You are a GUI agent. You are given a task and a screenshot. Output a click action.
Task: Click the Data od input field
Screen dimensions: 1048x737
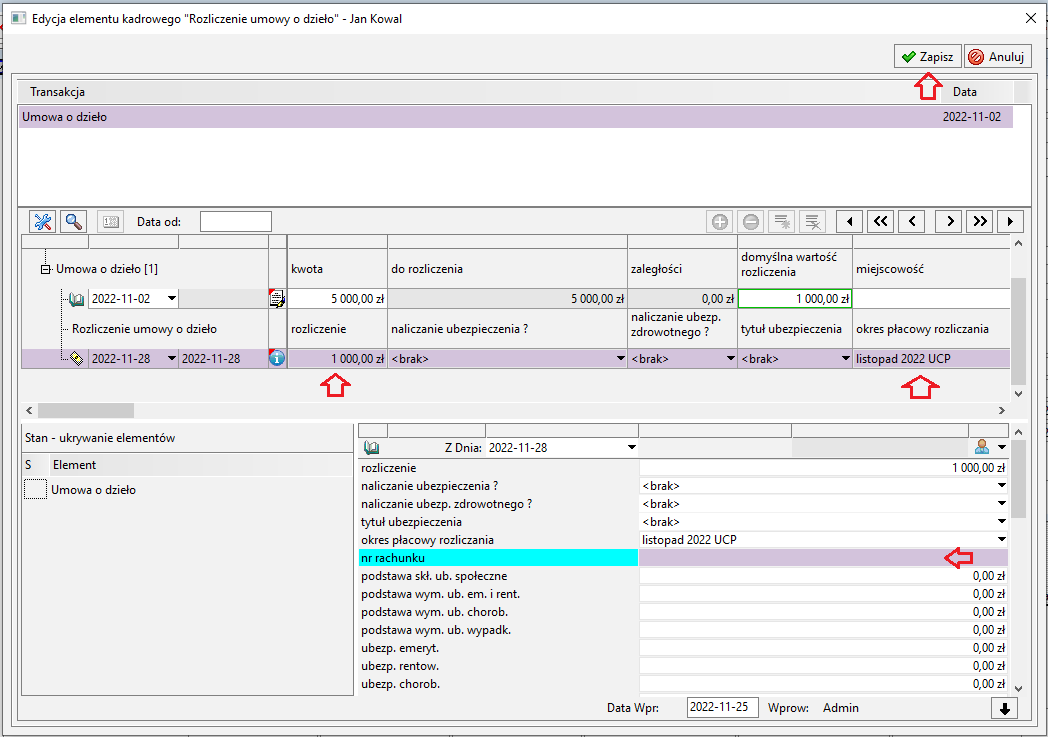pos(236,221)
